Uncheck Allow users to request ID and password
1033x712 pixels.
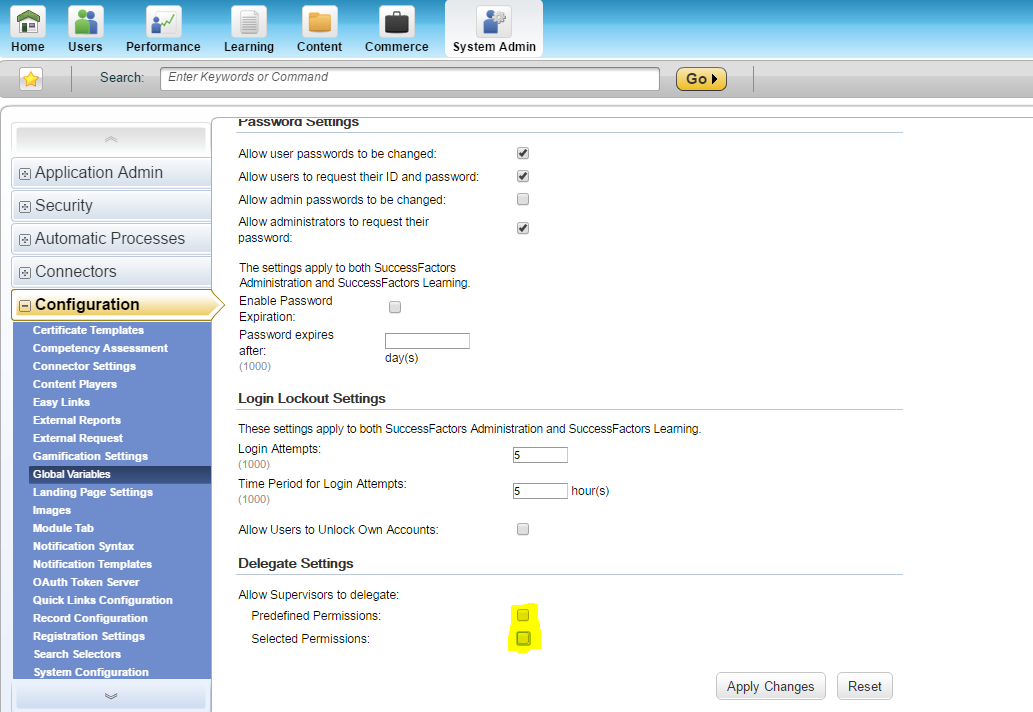pyautogui.click(x=523, y=177)
